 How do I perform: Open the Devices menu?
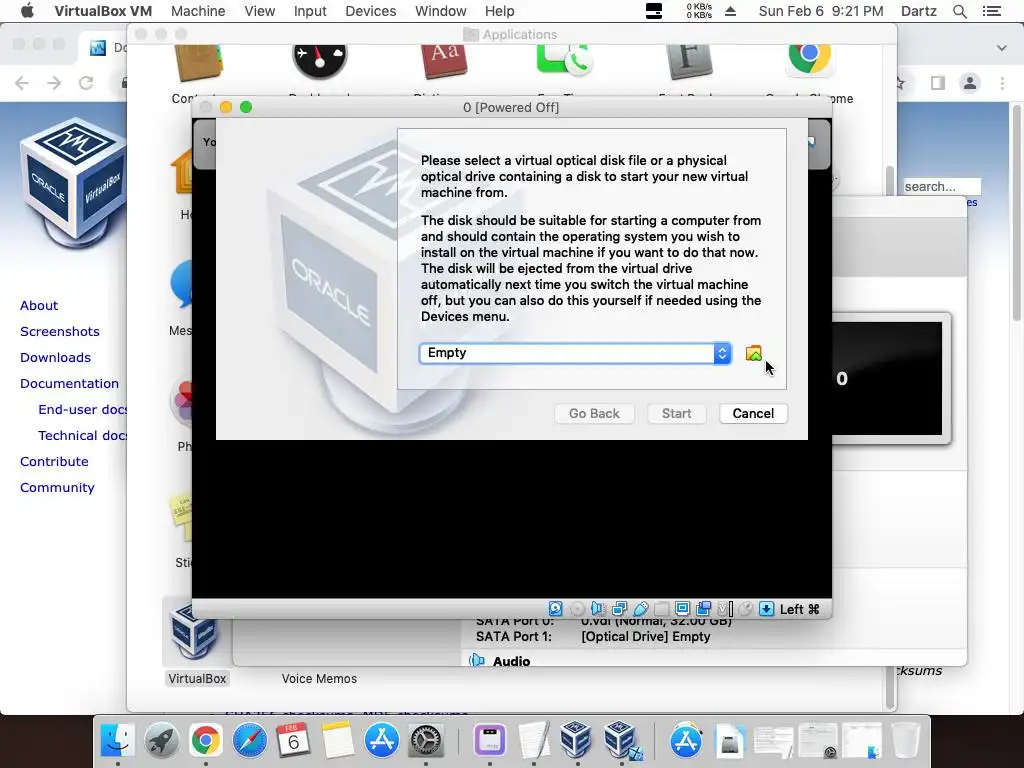point(370,11)
